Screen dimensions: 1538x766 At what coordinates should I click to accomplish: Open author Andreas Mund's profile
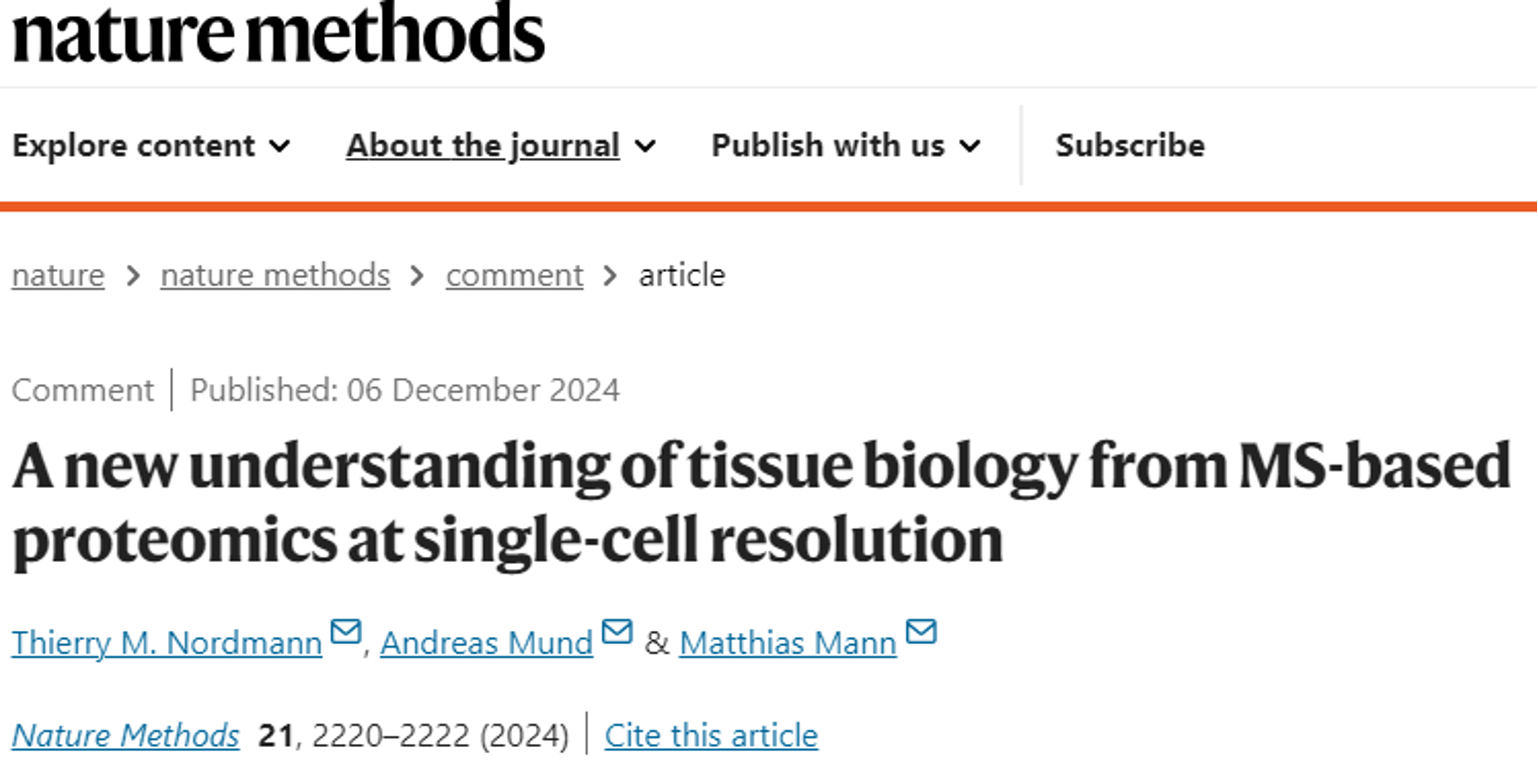click(x=486, y=642)
